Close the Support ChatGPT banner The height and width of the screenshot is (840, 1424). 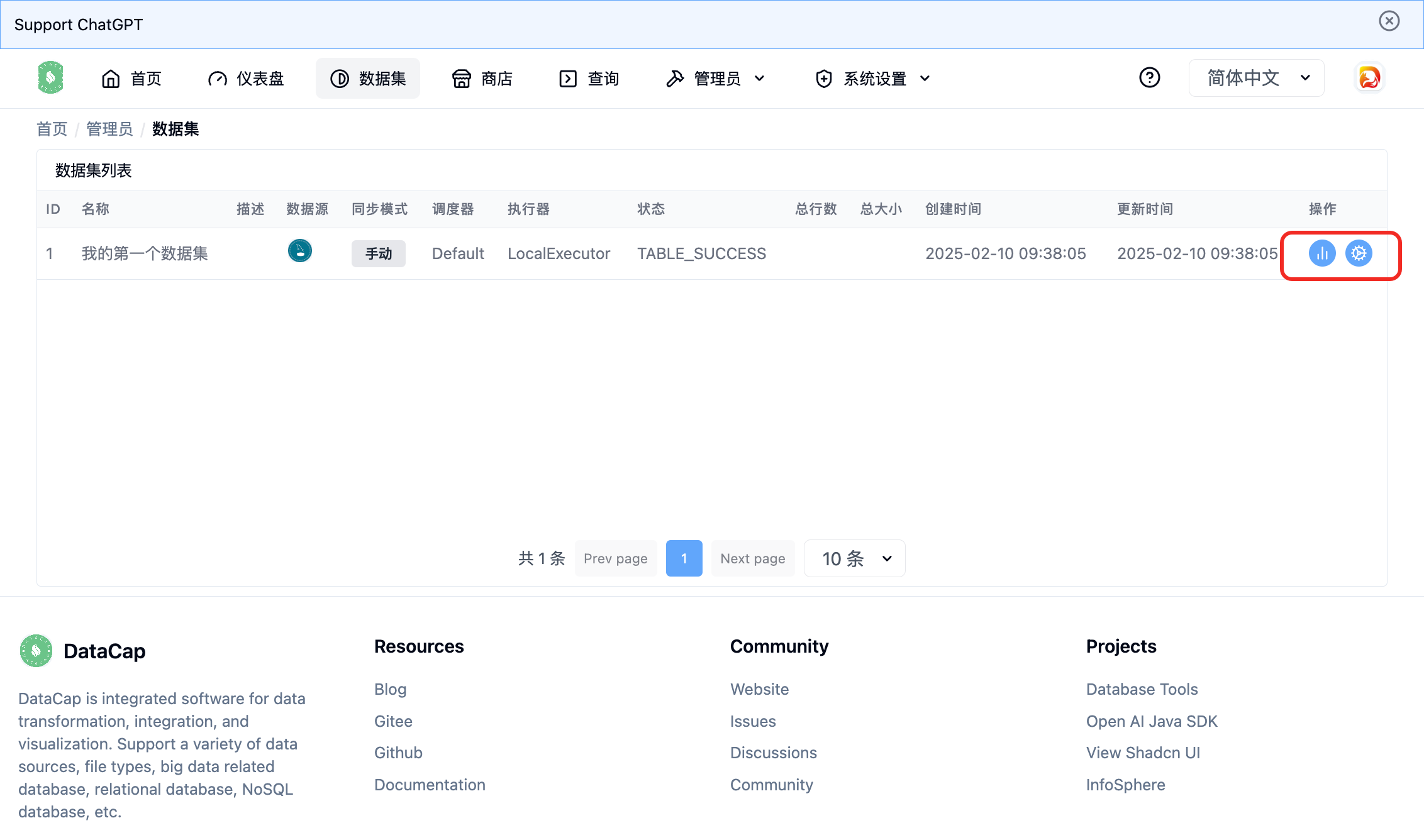(1389, 21)
